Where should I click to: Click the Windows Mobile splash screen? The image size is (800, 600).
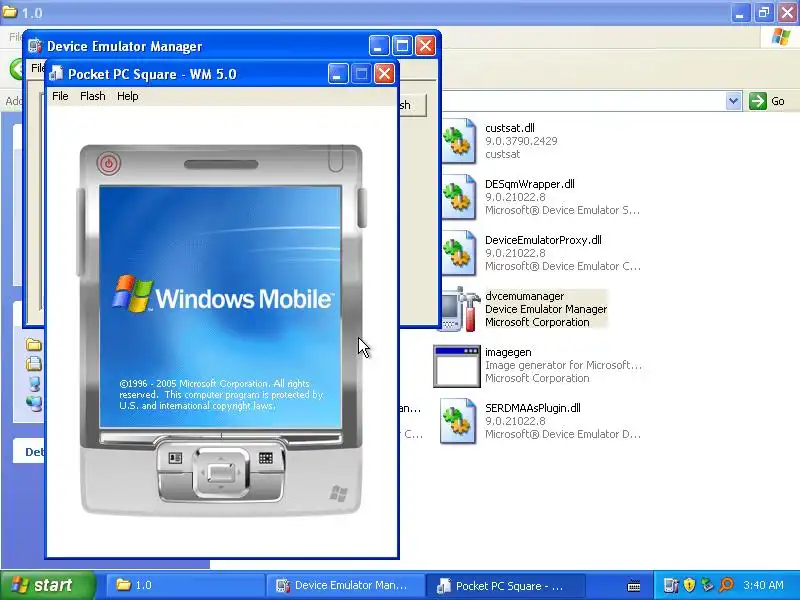[220, 306]
